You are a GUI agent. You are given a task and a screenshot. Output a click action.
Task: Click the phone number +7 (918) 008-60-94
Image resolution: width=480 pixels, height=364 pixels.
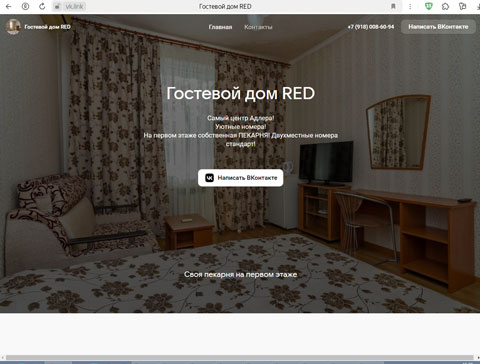click(371, 27)
